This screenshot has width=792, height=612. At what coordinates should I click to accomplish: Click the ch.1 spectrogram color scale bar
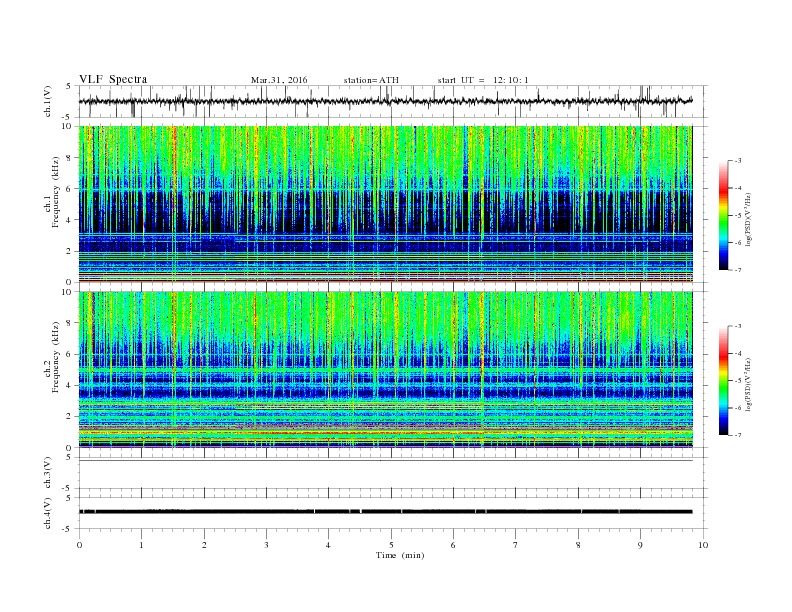pos(723,216)
